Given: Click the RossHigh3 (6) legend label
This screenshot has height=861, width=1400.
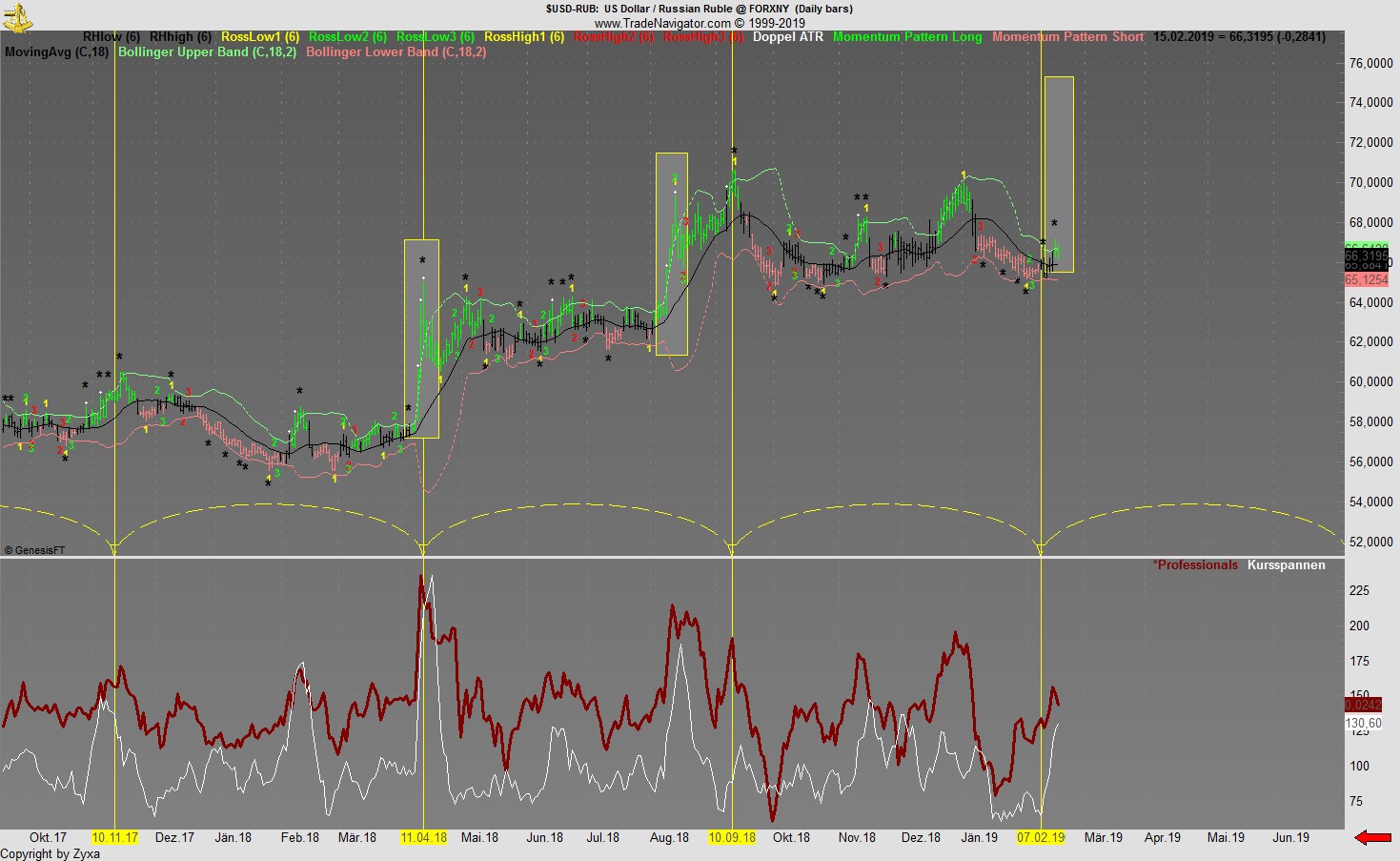Looking at the screenshot, I should (x=703, y=37).
